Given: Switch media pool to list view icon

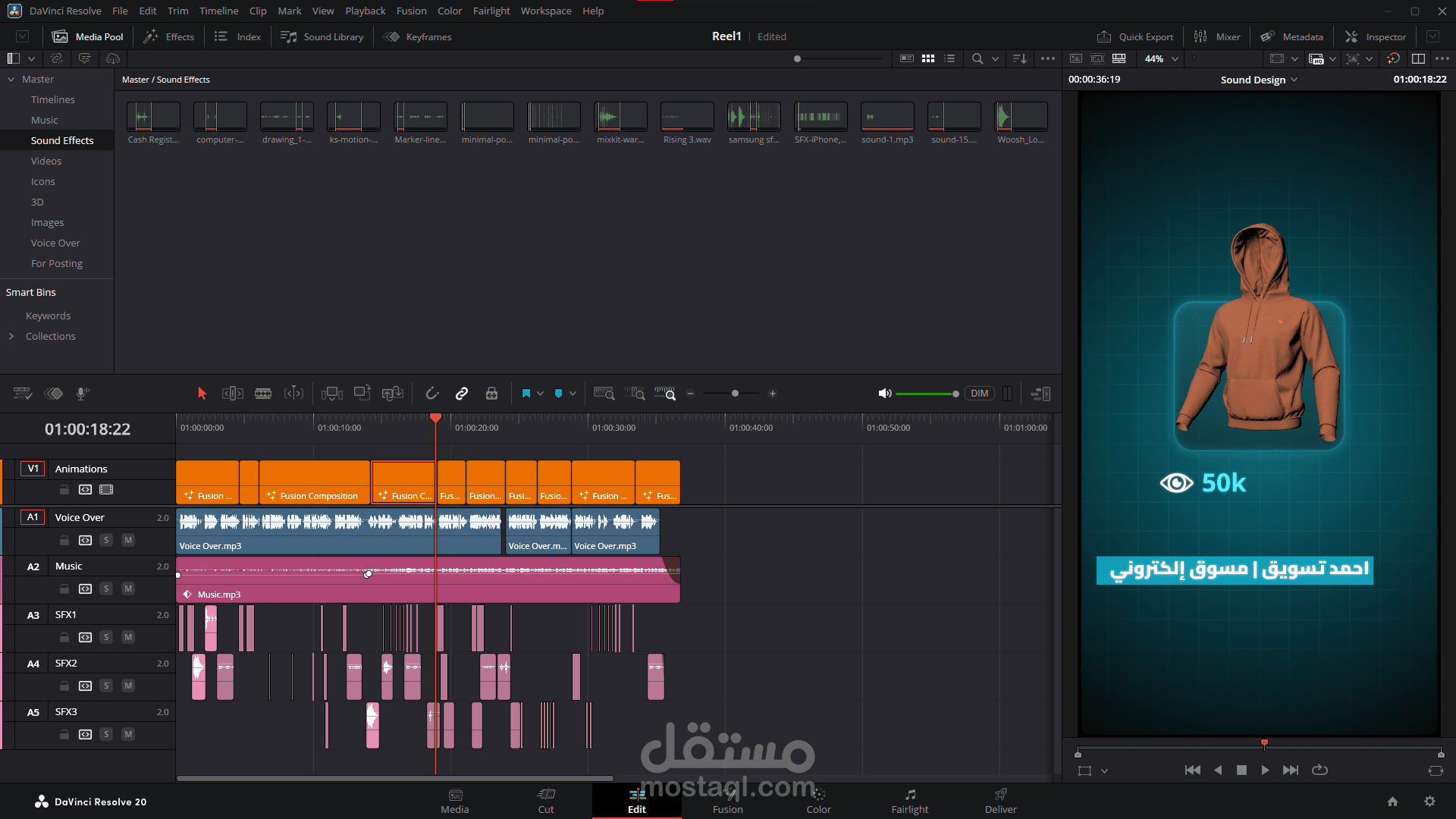Looking at the screenshot, I should click(949, 58).
